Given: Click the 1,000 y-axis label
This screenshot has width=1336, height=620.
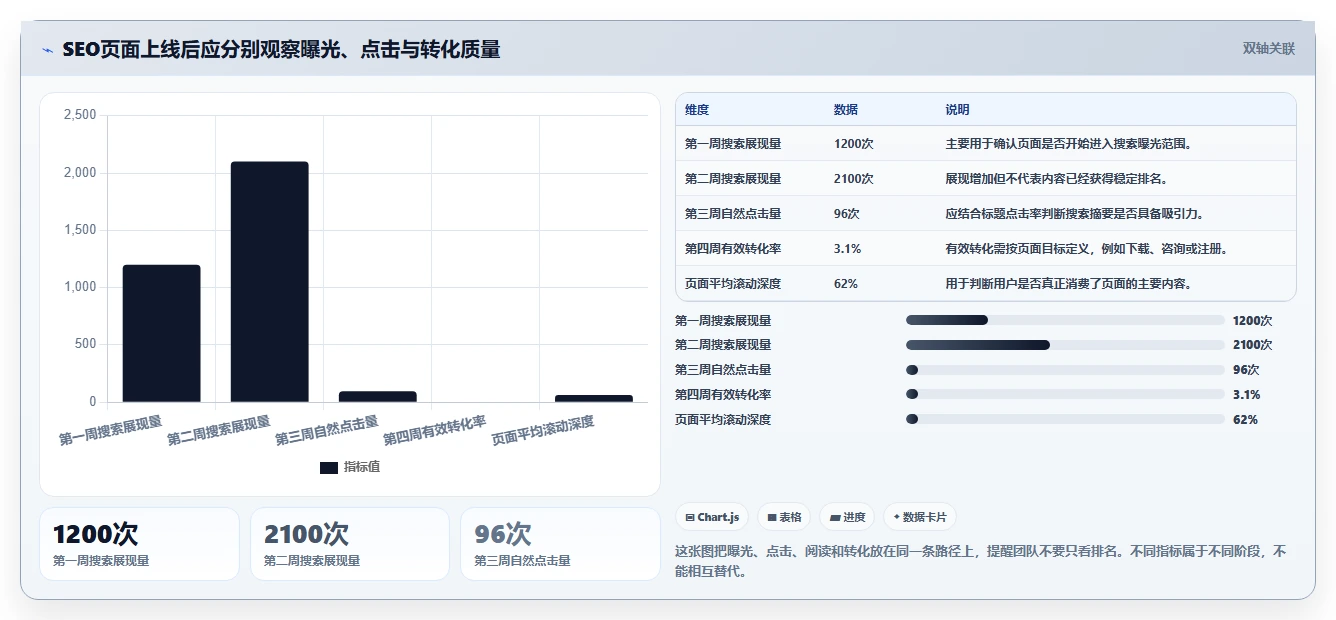Looking at the screenshot, I should 80,287.
